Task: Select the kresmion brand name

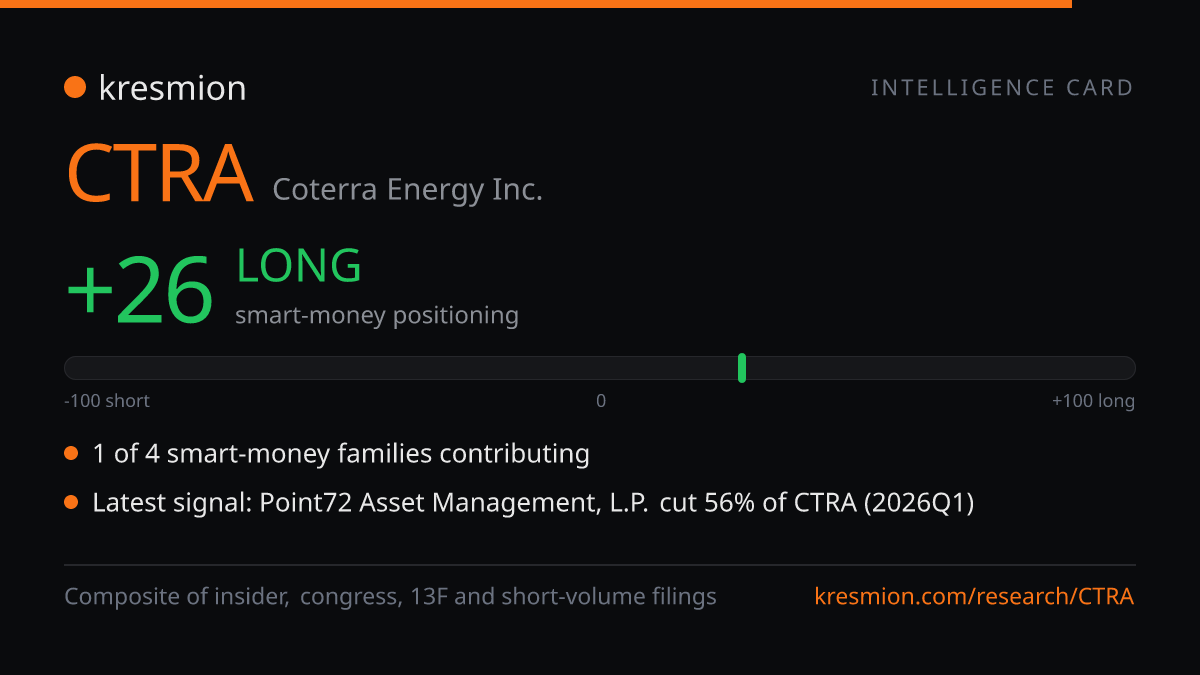Action: [172, 88]
